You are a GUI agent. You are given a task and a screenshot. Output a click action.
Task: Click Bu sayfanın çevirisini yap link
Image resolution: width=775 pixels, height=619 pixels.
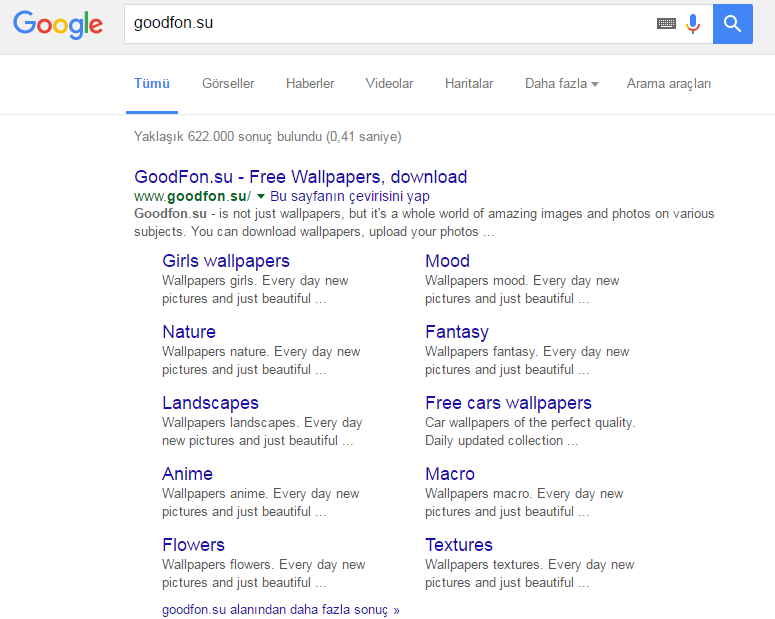350,196
